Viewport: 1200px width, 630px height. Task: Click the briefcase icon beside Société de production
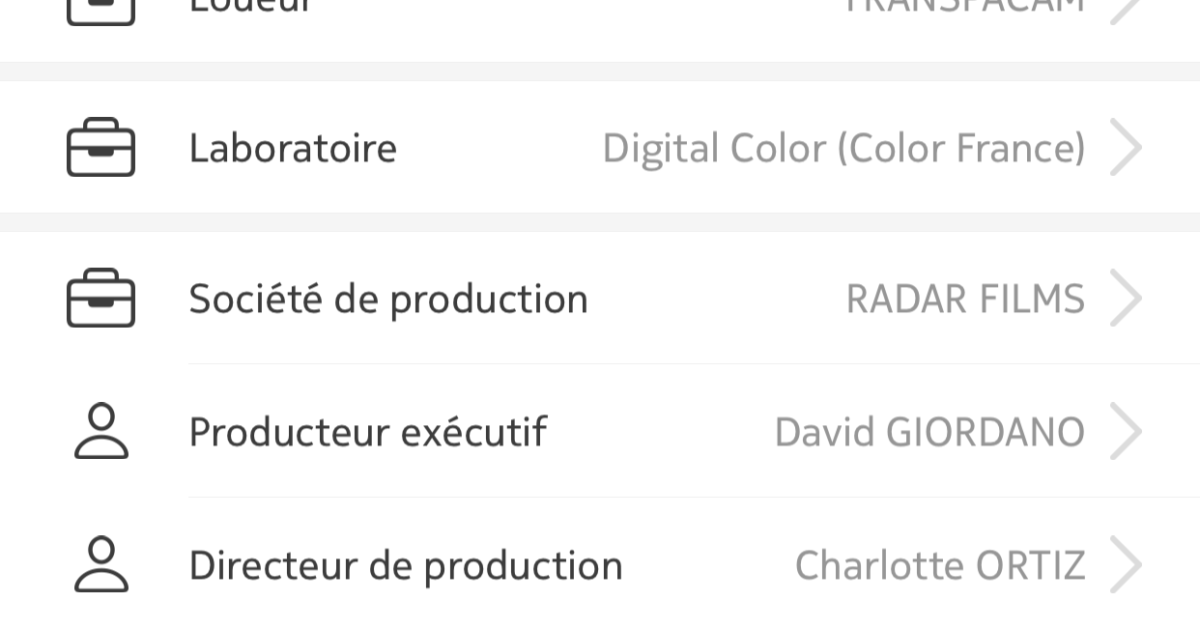(x=101, y=298)
